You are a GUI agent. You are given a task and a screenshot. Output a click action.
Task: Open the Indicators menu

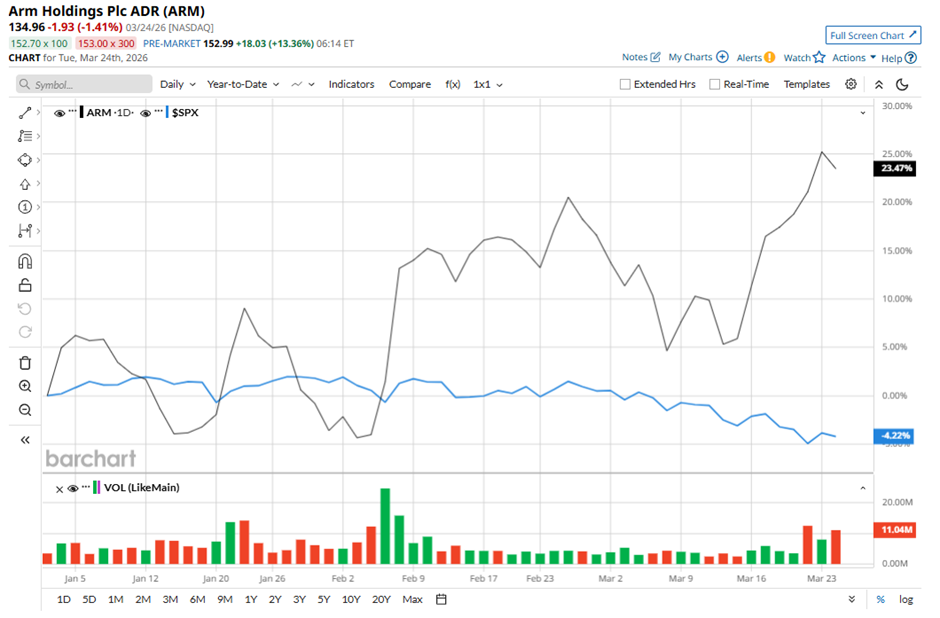coord(351,85)
